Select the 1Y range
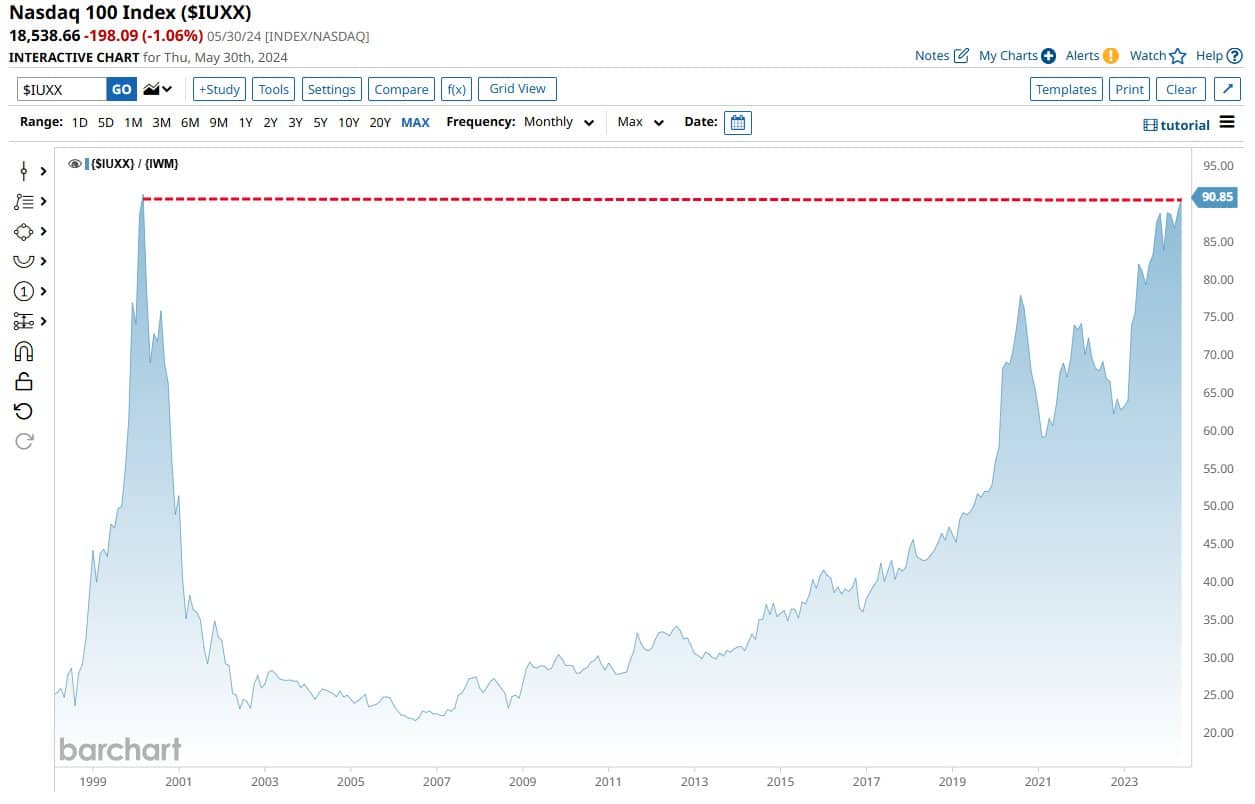This screenshot has height=804, width=1255. pos(245,122)
